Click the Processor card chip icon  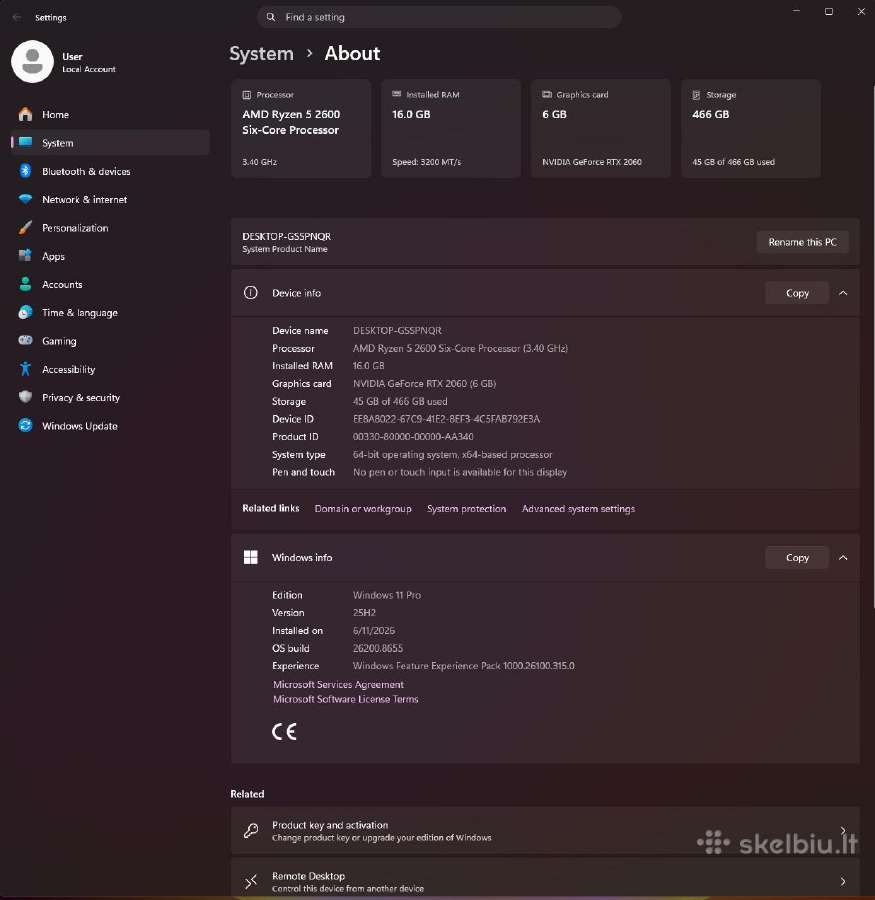click(x=246, y=95)
